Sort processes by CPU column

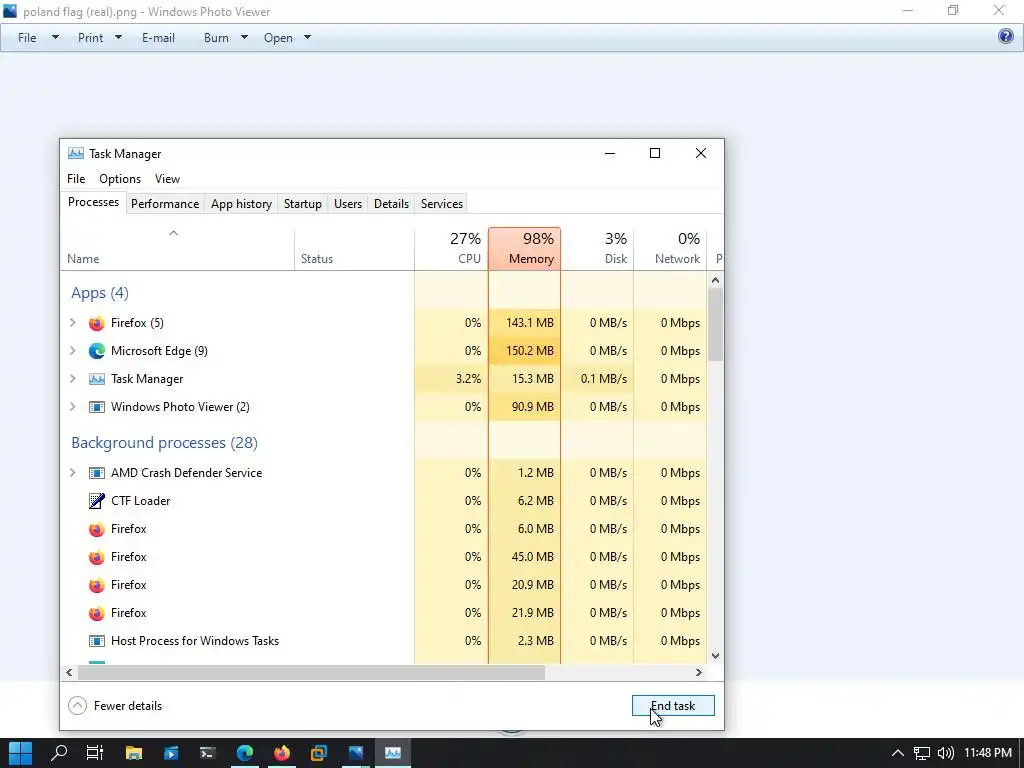coord(451,249)
